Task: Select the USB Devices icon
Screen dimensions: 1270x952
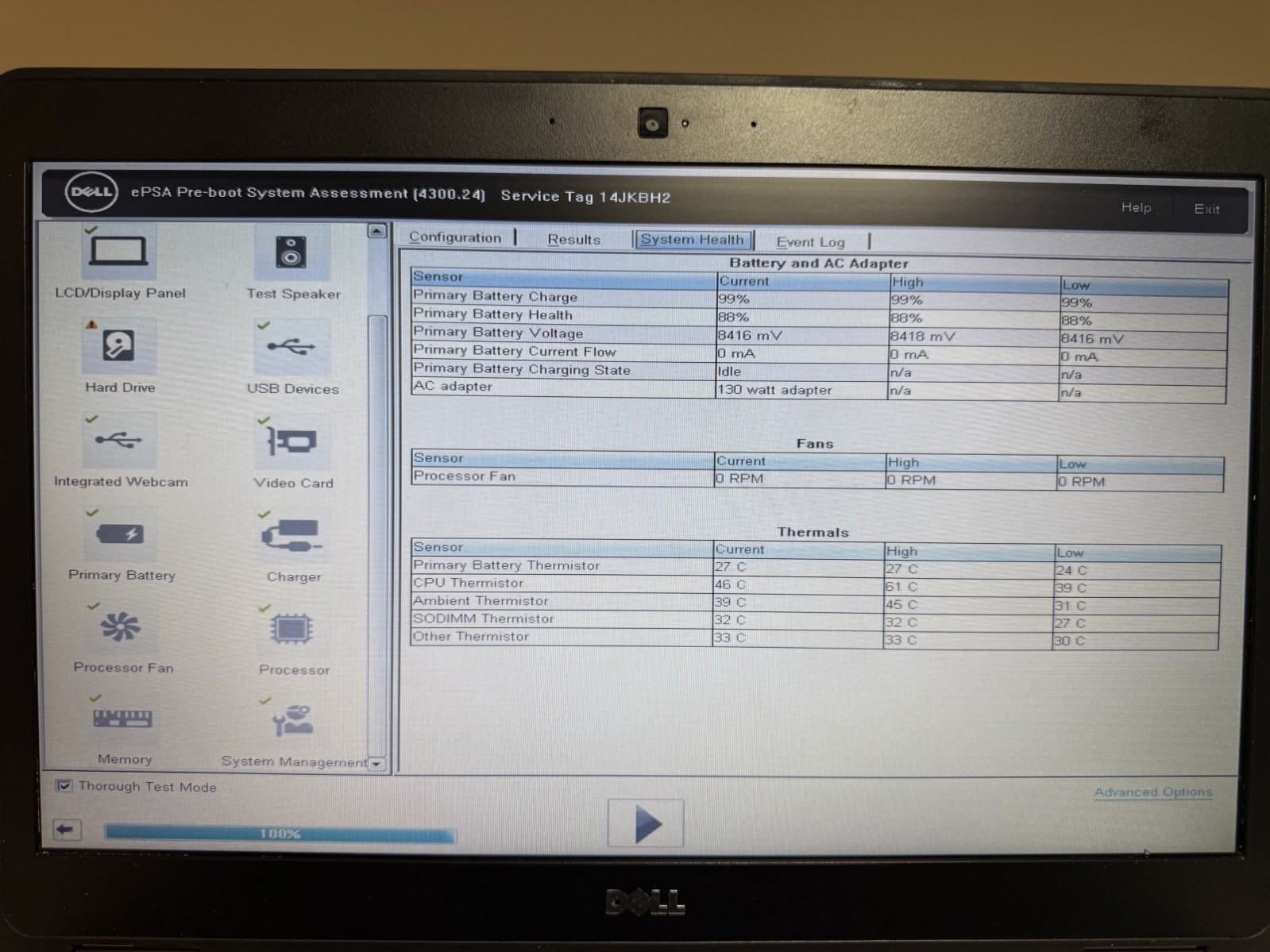Action: [291, 347]
